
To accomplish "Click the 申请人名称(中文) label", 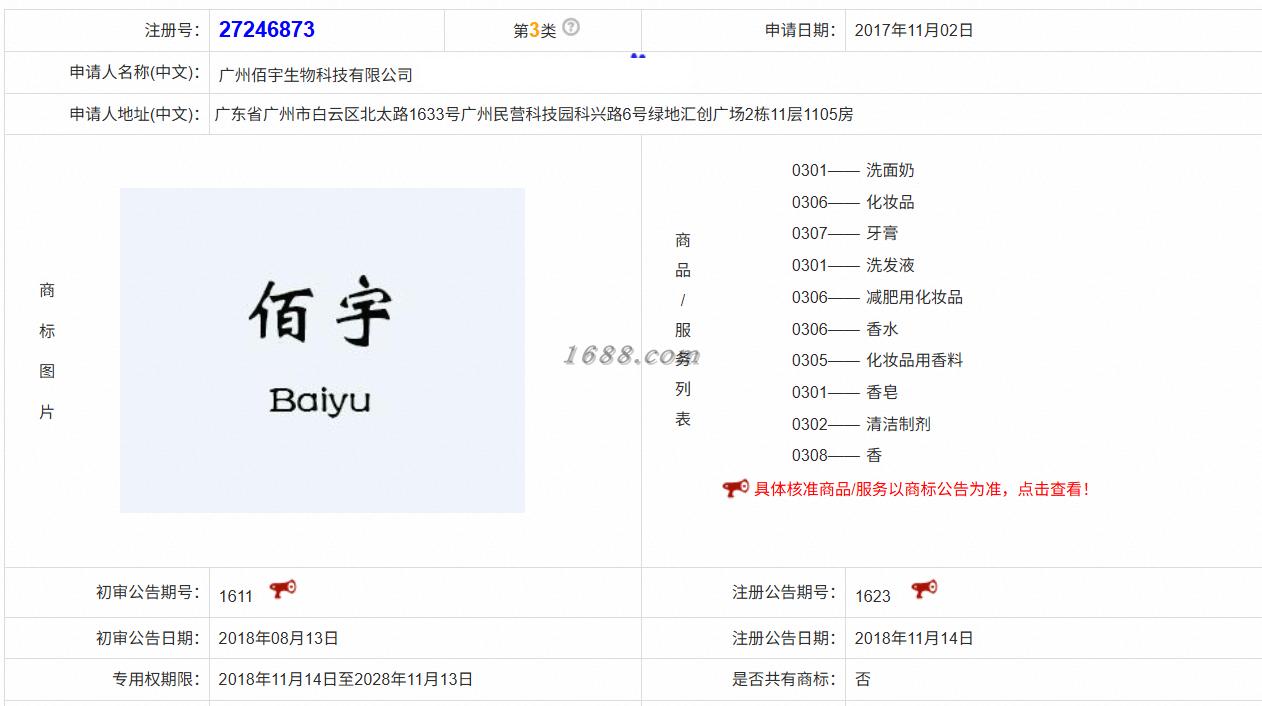I will click(135, 73).
